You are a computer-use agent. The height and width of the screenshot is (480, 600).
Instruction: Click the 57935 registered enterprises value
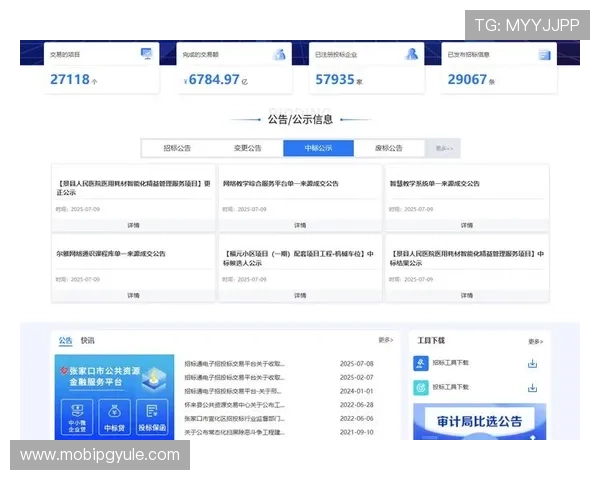coord(335,79)
